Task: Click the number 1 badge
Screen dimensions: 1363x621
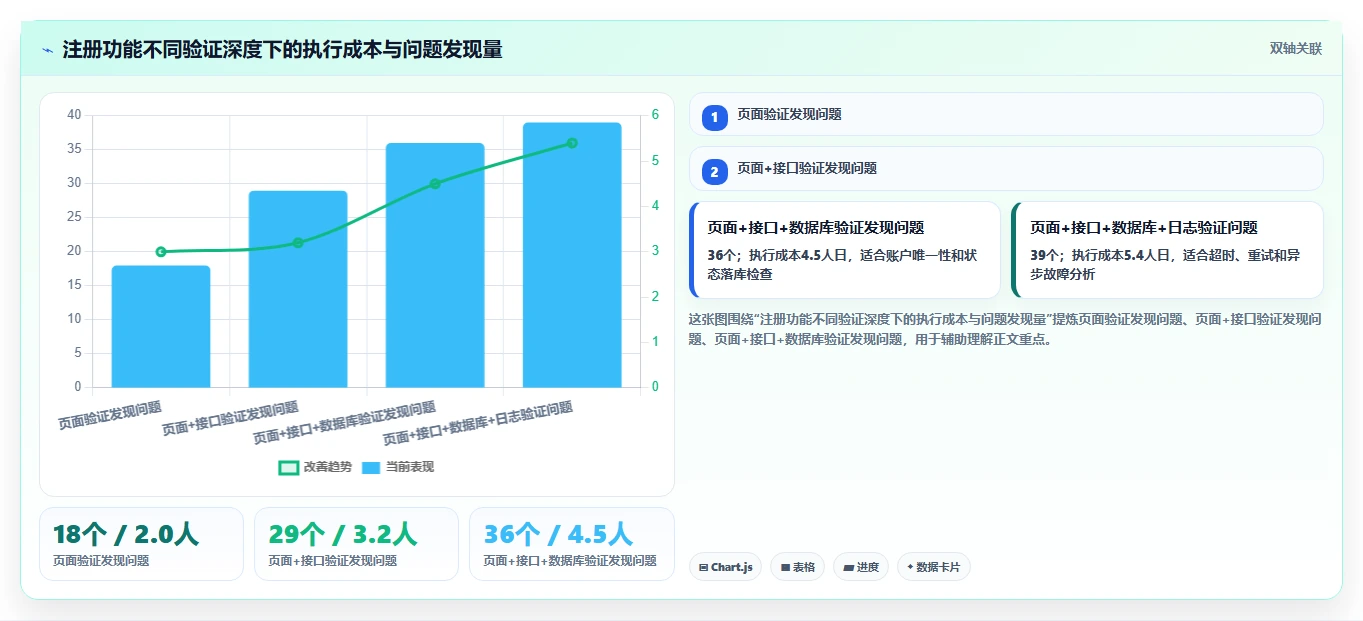Action: (x=714, y=118)
